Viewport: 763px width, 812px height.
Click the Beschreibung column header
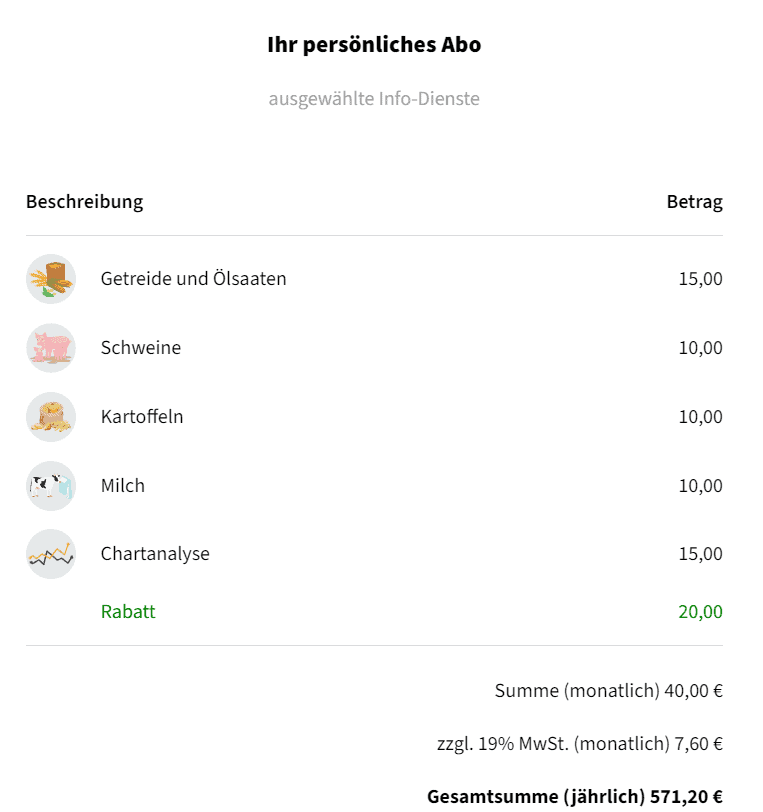tap(84, 202)
